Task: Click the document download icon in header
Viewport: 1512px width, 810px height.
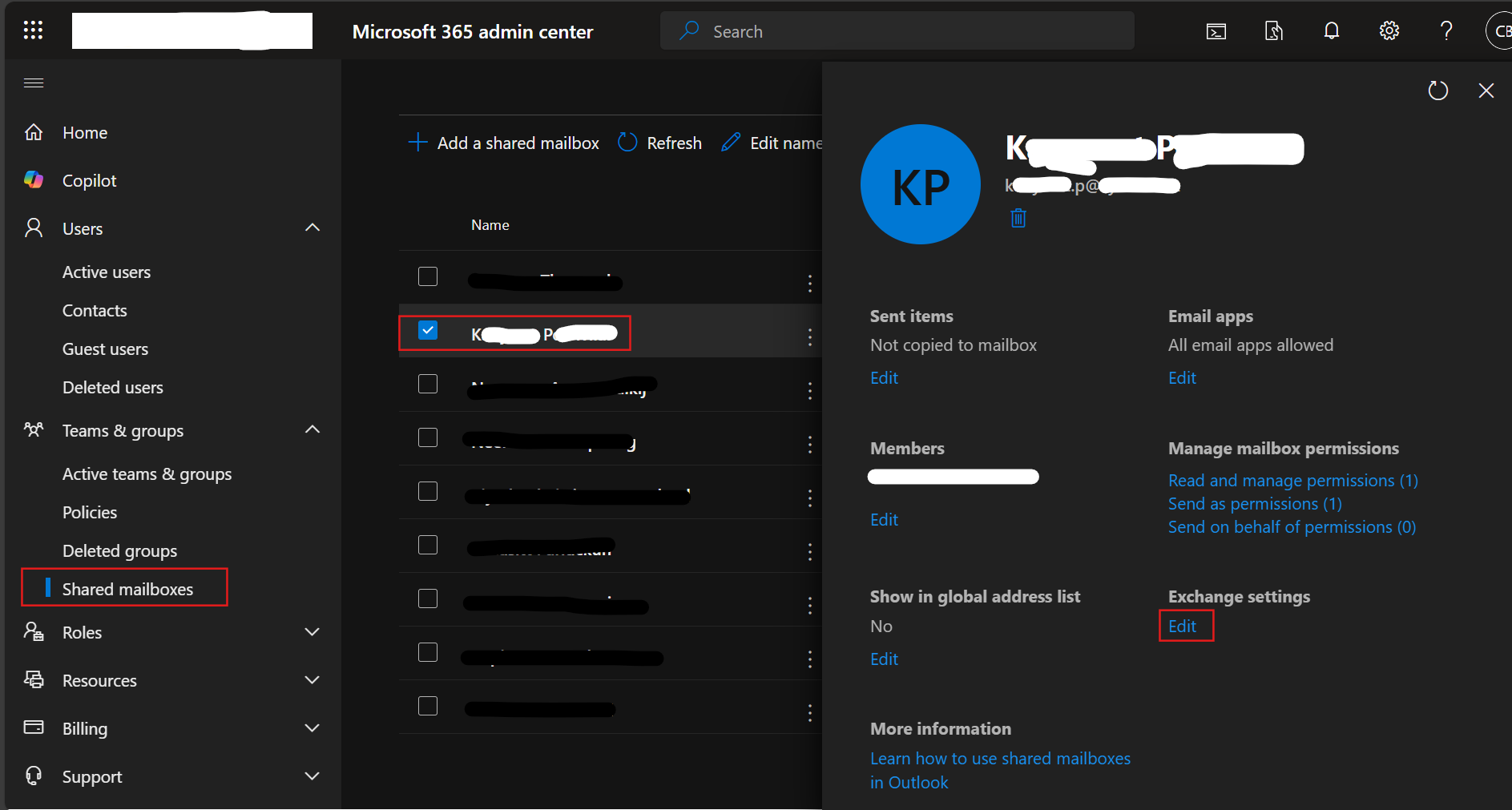Action: [x=1273, y=31]
